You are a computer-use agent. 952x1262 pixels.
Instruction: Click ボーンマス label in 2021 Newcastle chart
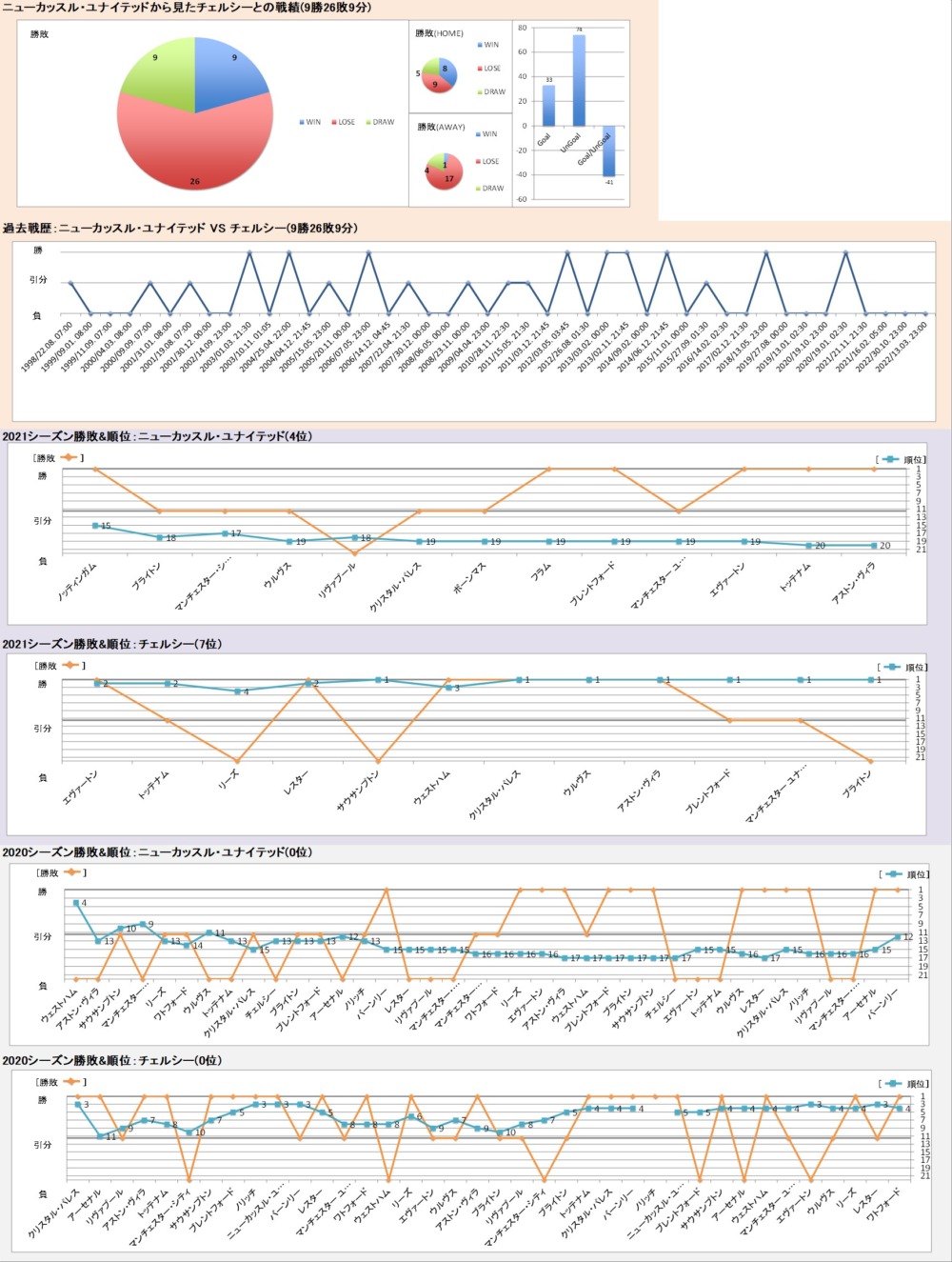click(469, 577)
